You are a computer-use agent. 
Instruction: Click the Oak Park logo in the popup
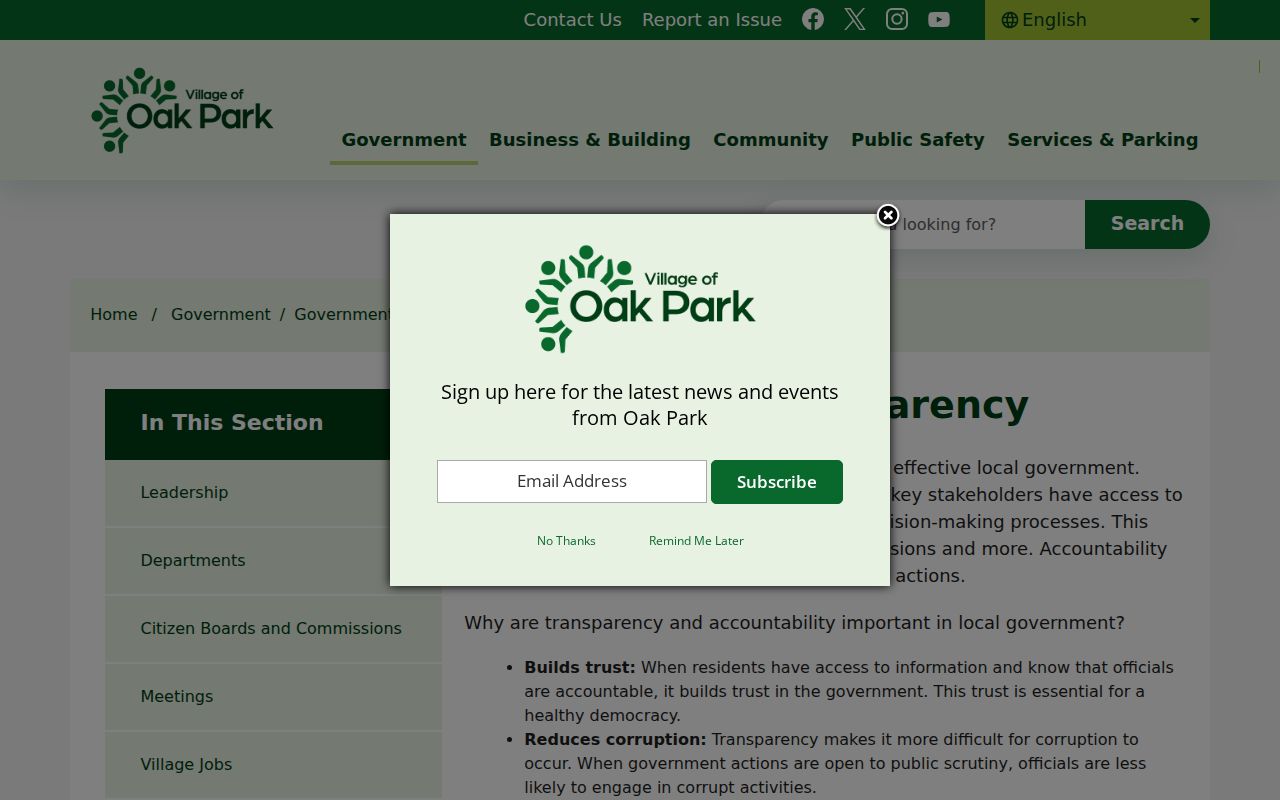(x=640, y=299)
